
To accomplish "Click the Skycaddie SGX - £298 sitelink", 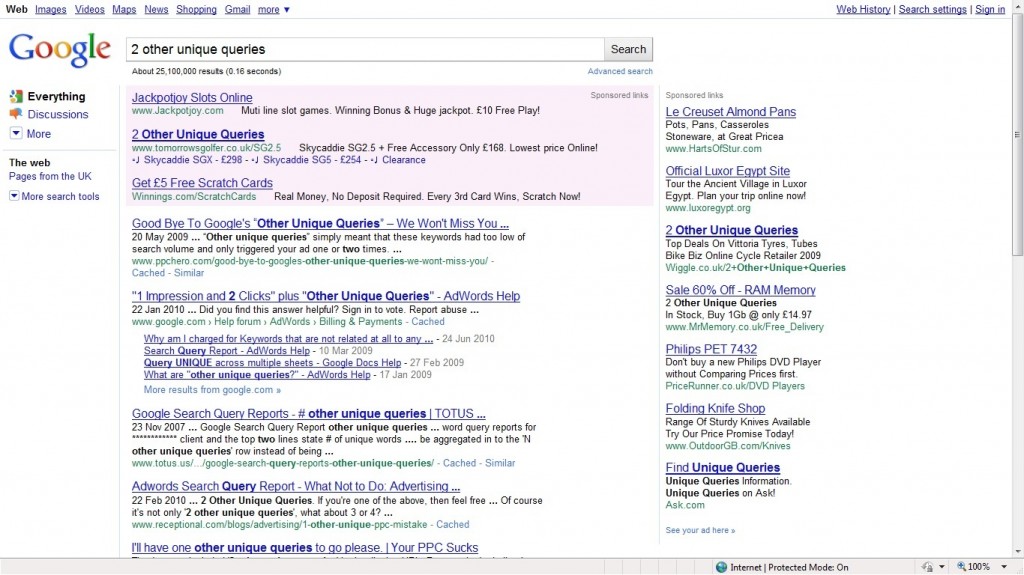I will click(193, 160).
